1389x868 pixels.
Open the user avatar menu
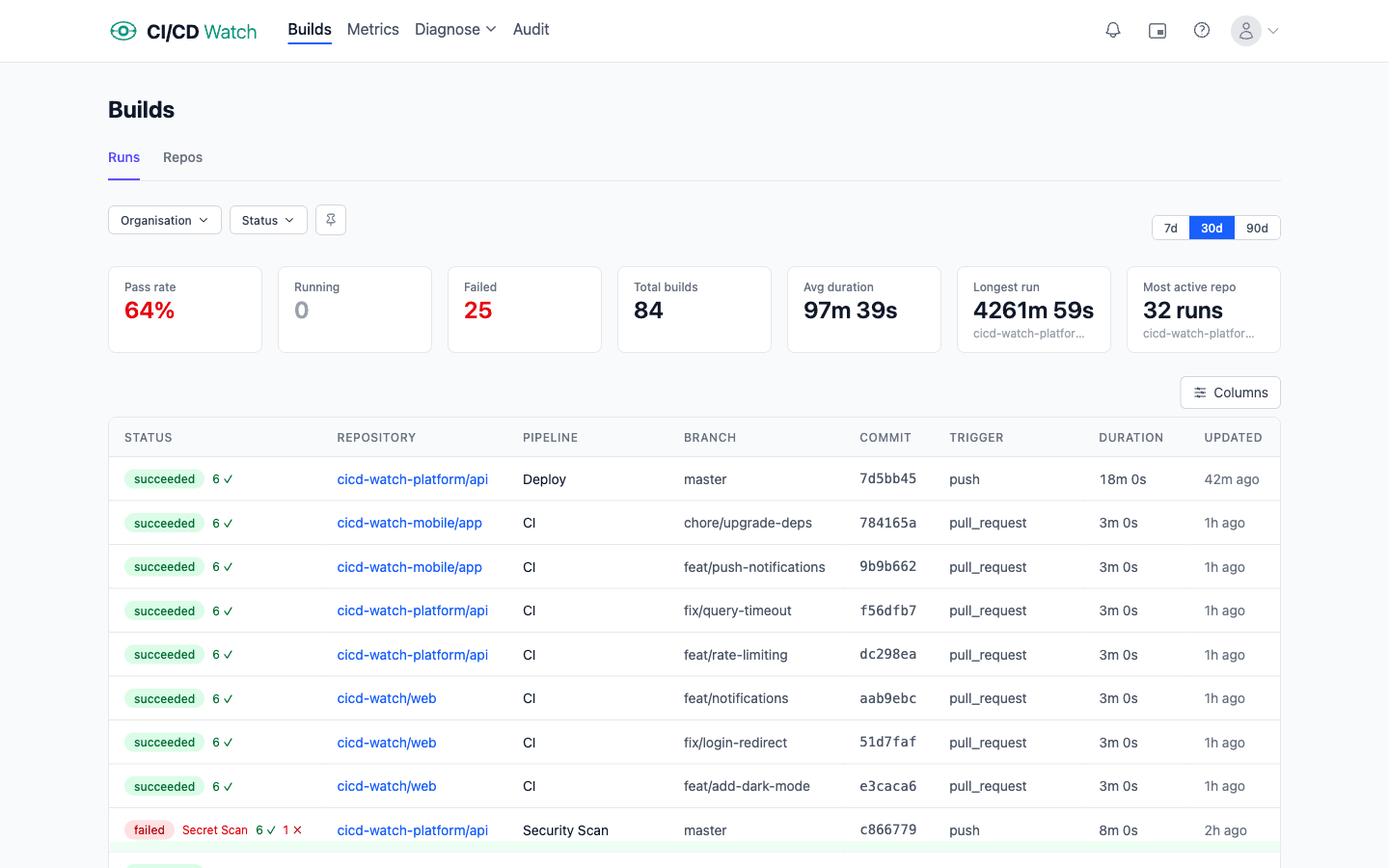1246,31
